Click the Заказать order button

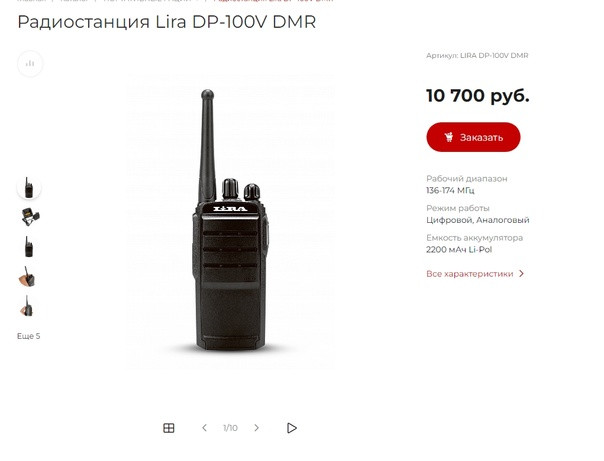[473, 137]
